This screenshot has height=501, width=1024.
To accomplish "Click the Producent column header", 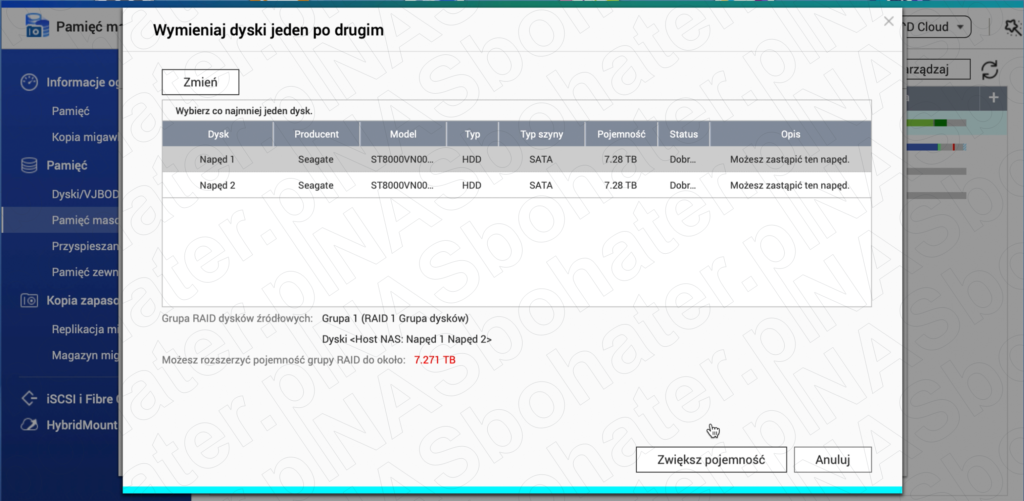I will click(x=316, y=134).
